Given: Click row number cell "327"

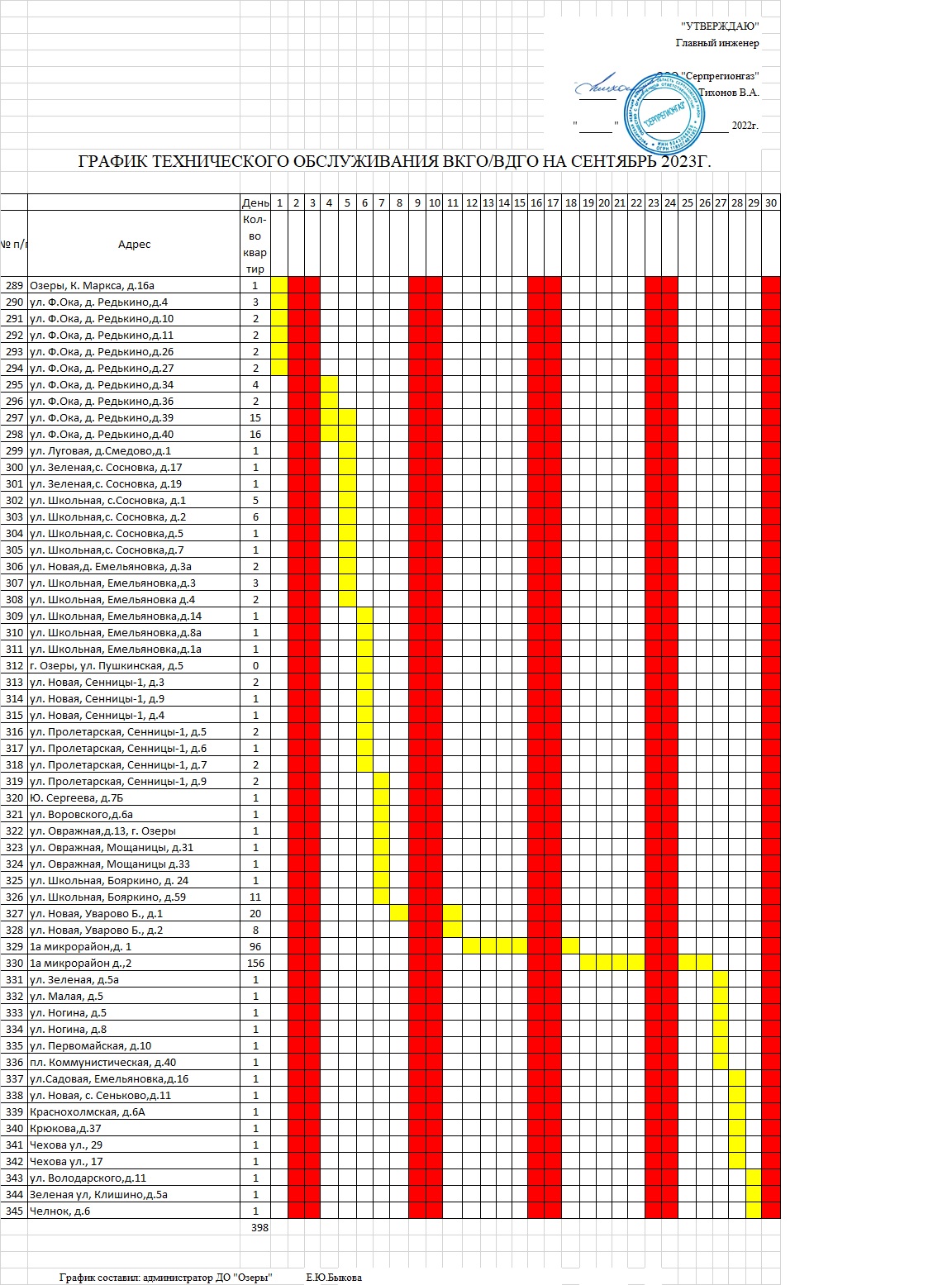Looking at the screenshot, I should (14, 913).
